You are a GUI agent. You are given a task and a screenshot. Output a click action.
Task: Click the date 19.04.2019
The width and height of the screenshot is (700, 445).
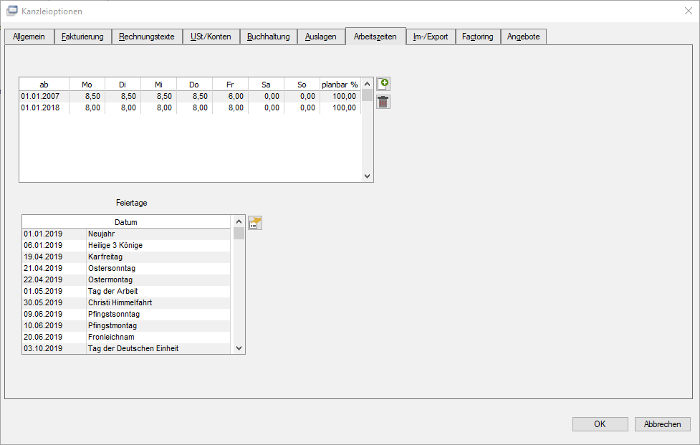(x=43, y=257)
